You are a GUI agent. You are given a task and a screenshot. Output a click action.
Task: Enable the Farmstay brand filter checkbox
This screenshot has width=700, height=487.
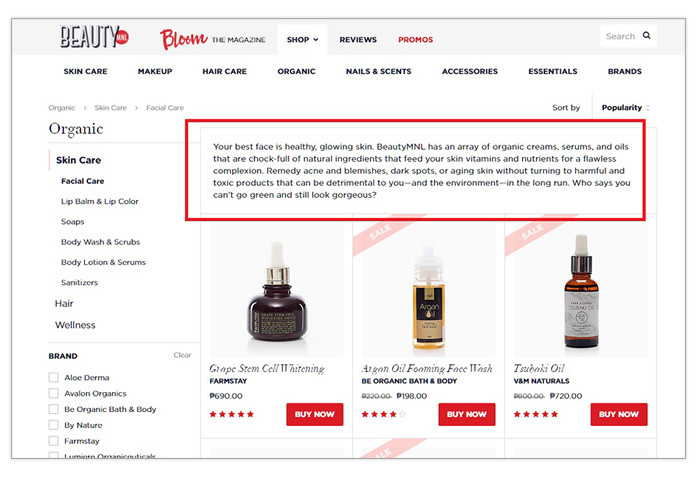(x=54, y=441)
